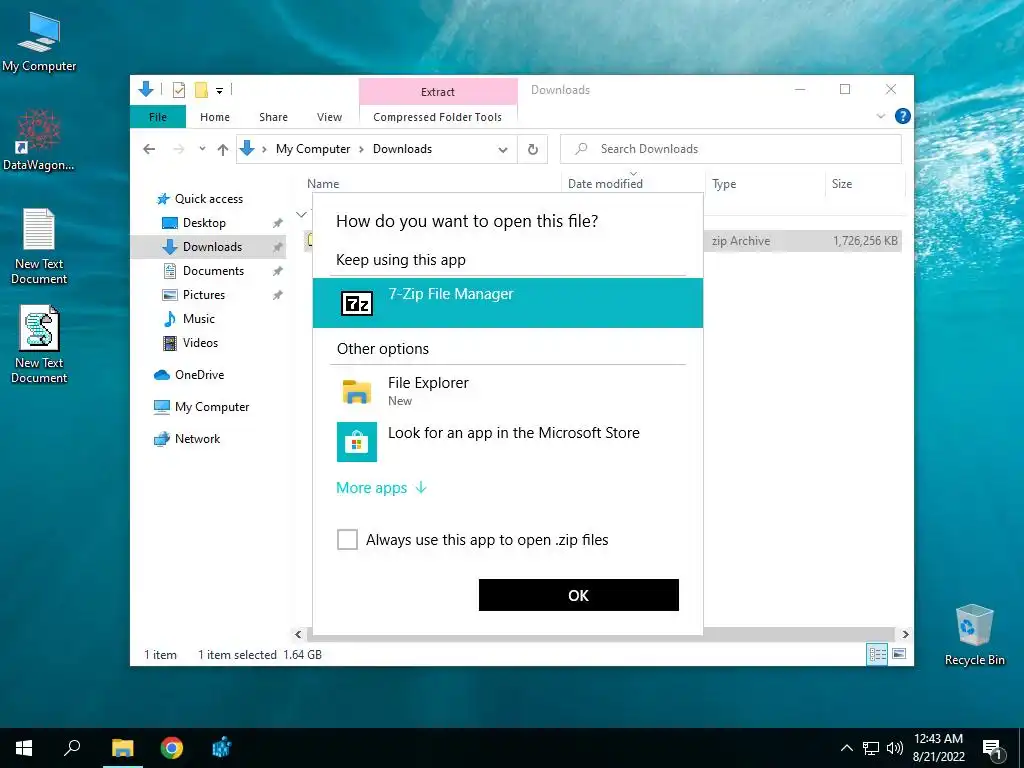Switch to the Home ribbon tab
The height and width of the screenshot is (768, 1024).
(215, 117)
